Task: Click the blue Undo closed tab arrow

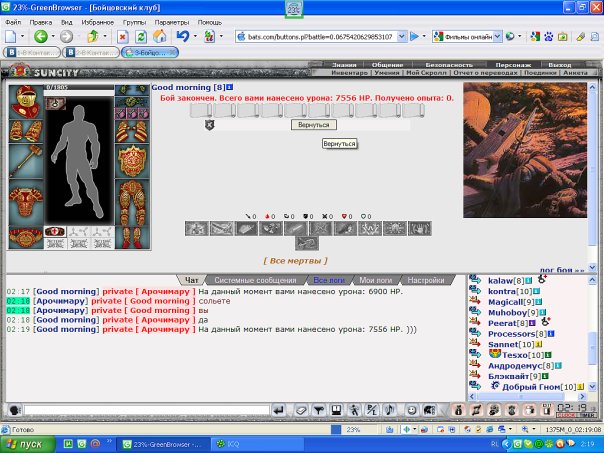Action: click(183, 37)
